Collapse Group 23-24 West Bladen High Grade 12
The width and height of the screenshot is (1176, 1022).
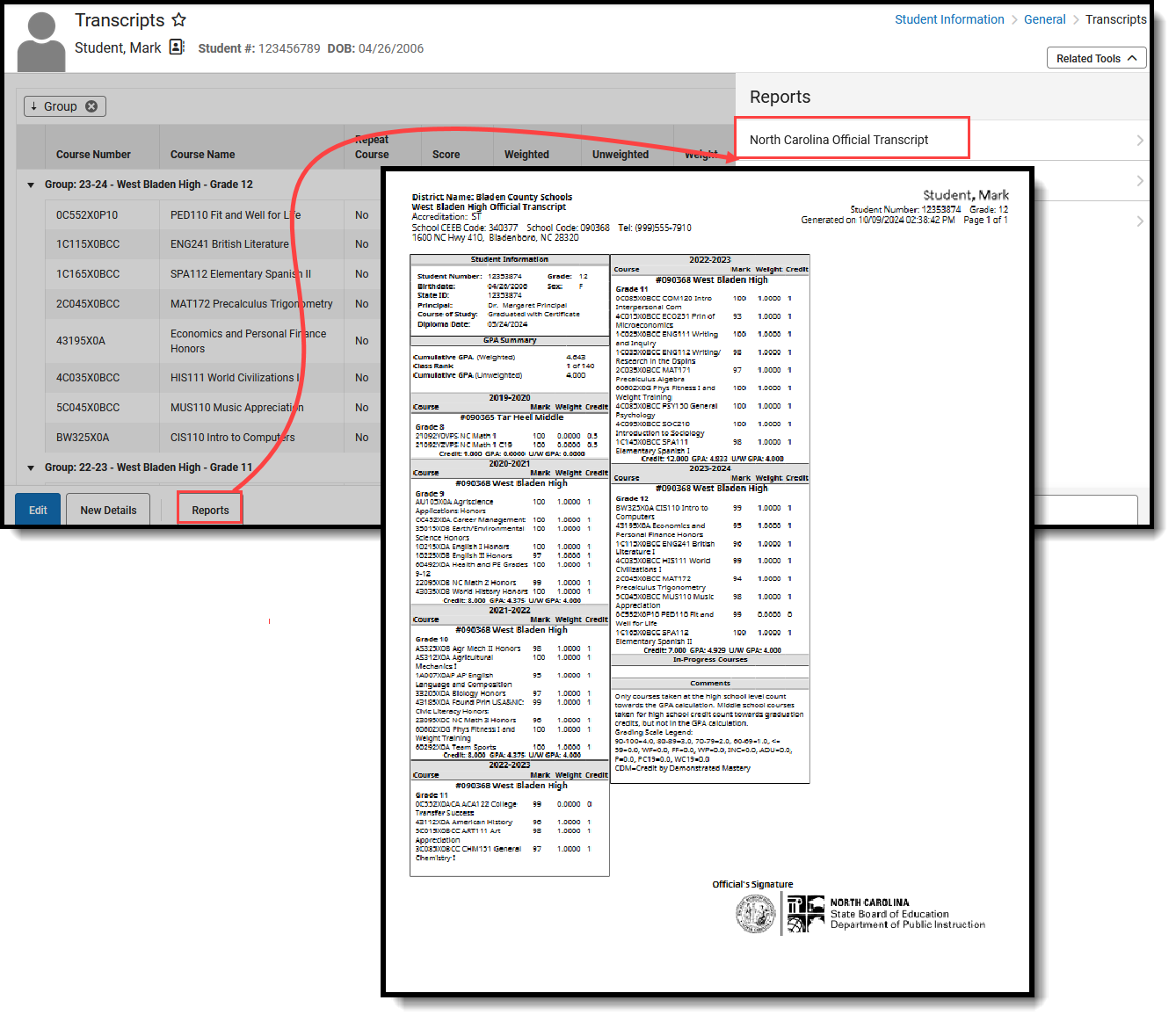click(x=32, y=185)
